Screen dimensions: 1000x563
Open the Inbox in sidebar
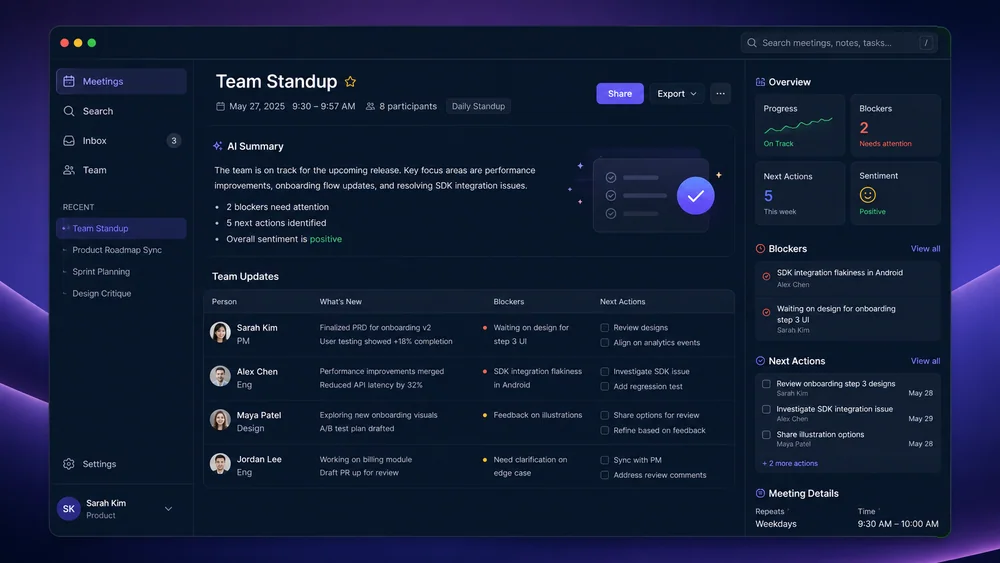(121, 140)
